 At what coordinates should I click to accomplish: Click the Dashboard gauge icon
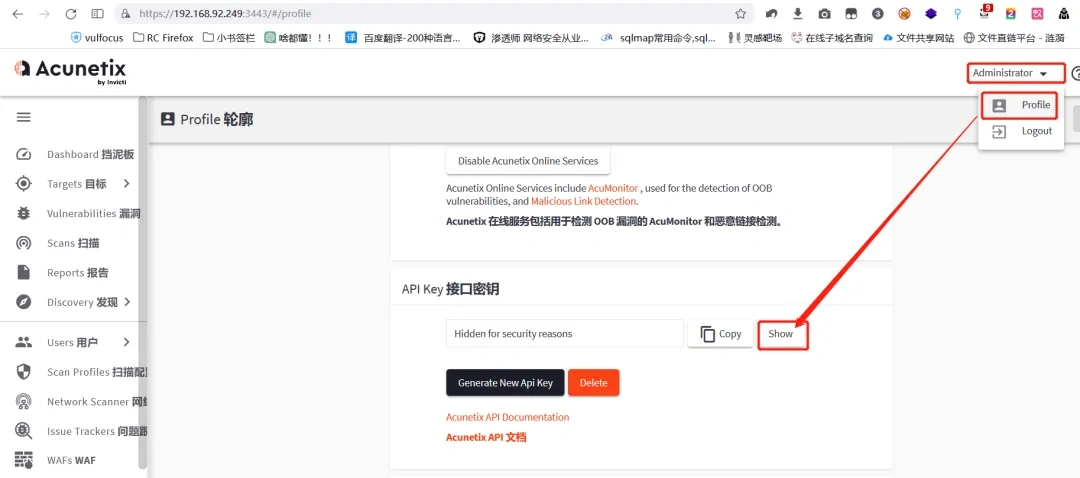coord(23,155)
